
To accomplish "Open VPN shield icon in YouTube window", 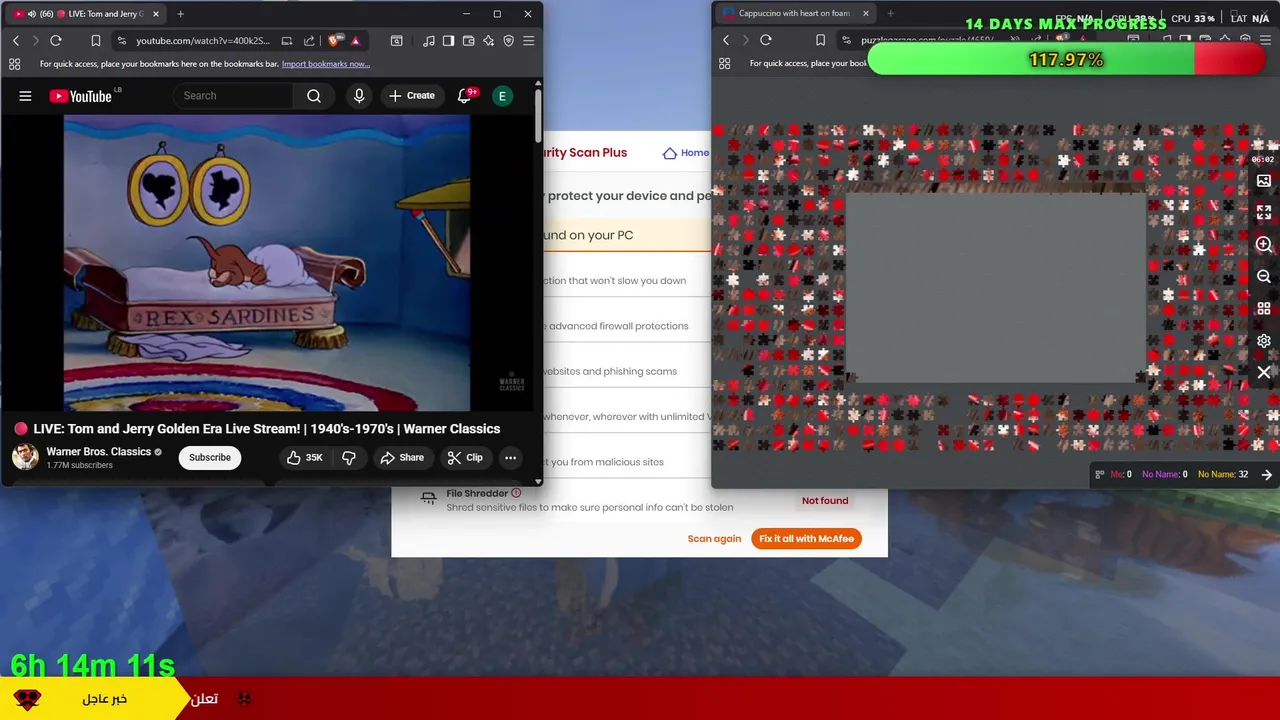I will pos(509,41).
